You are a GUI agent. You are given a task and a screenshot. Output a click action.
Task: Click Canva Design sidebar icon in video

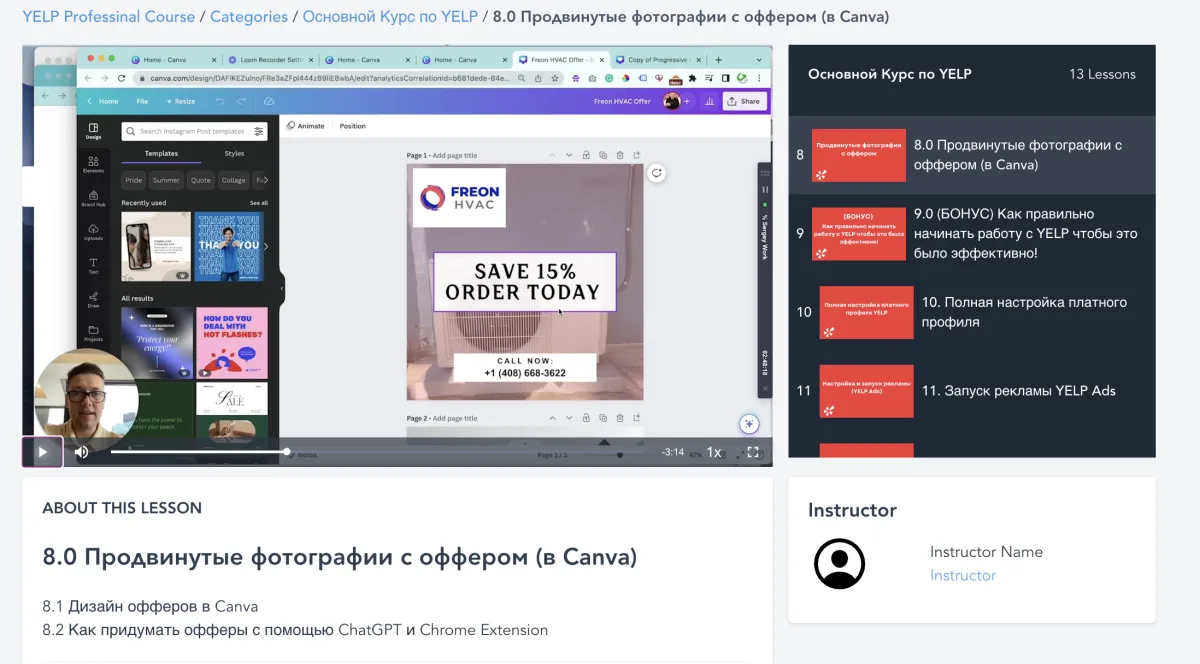(x=93, y=131)
